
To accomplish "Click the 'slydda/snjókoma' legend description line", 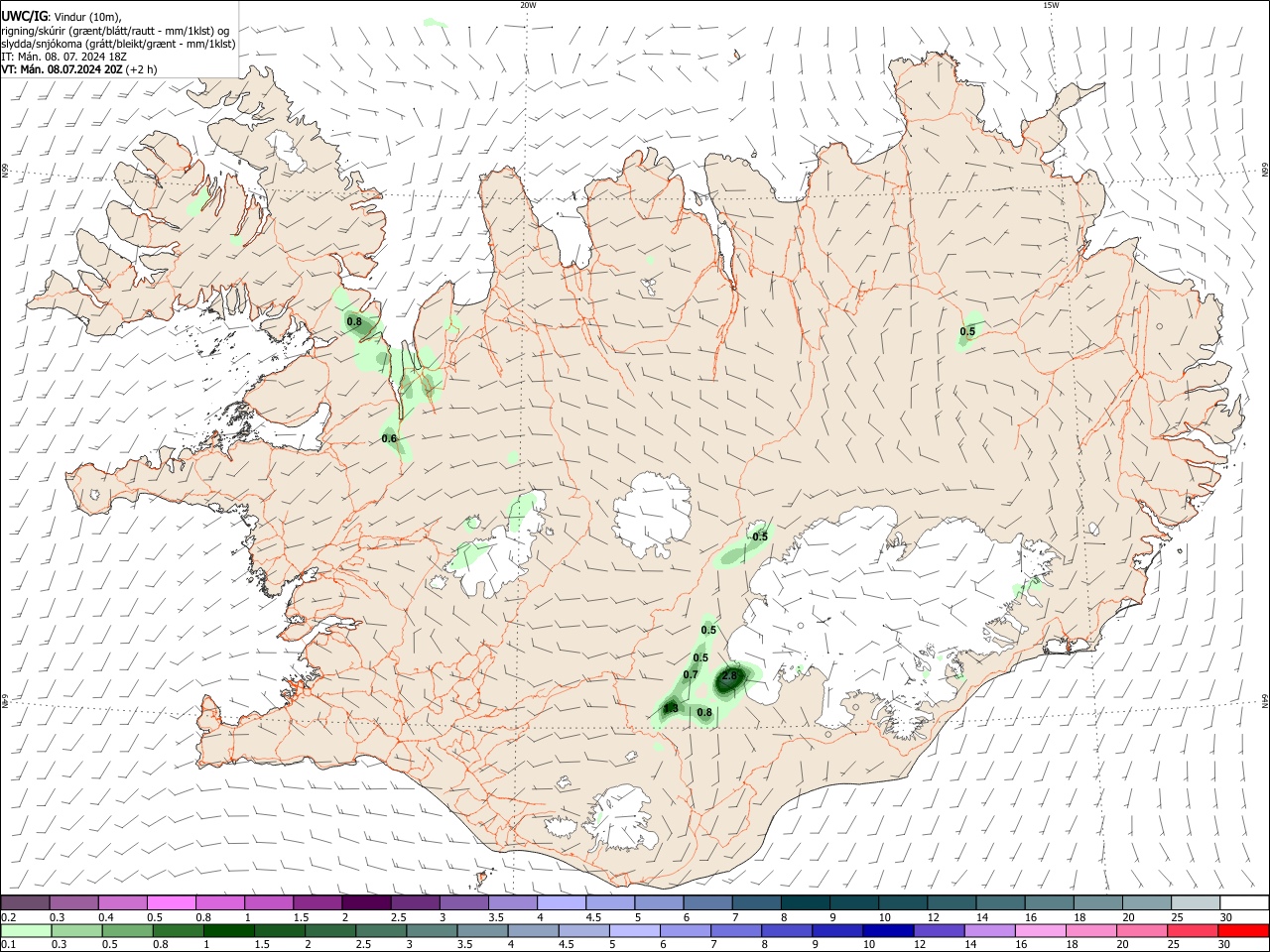I will [118, 44].
